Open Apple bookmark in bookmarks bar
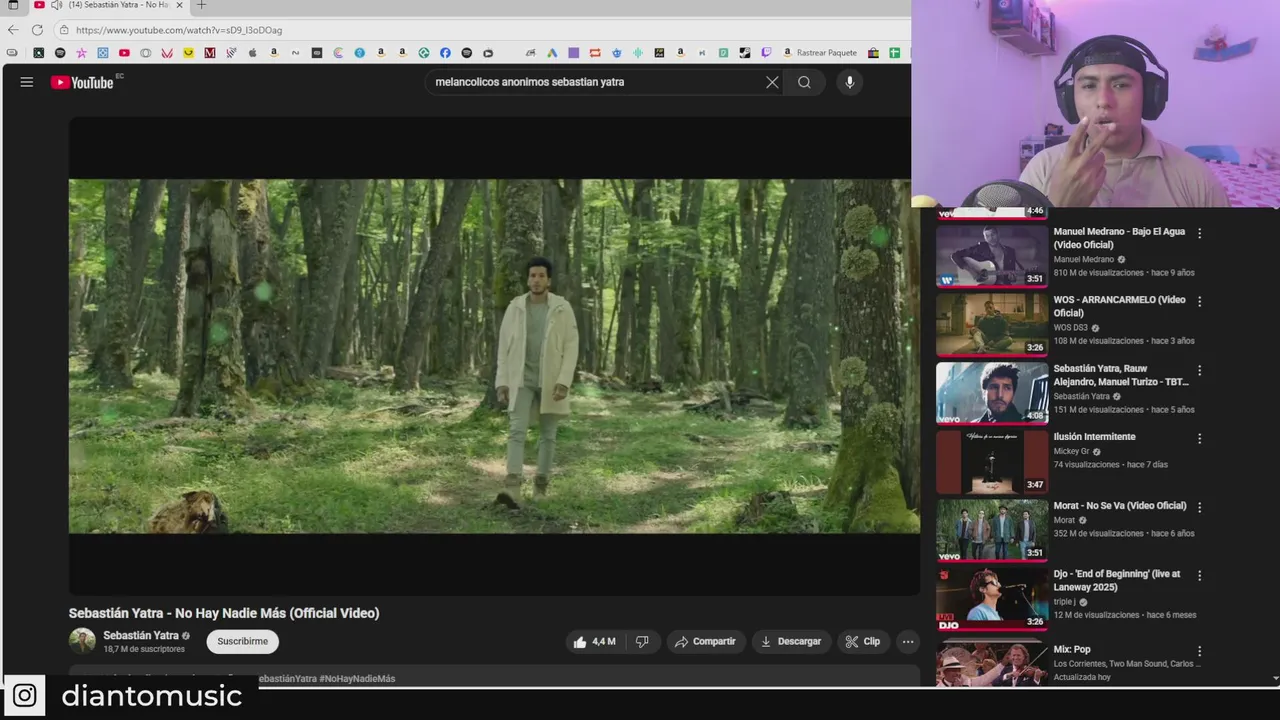 tap(252, 53)
